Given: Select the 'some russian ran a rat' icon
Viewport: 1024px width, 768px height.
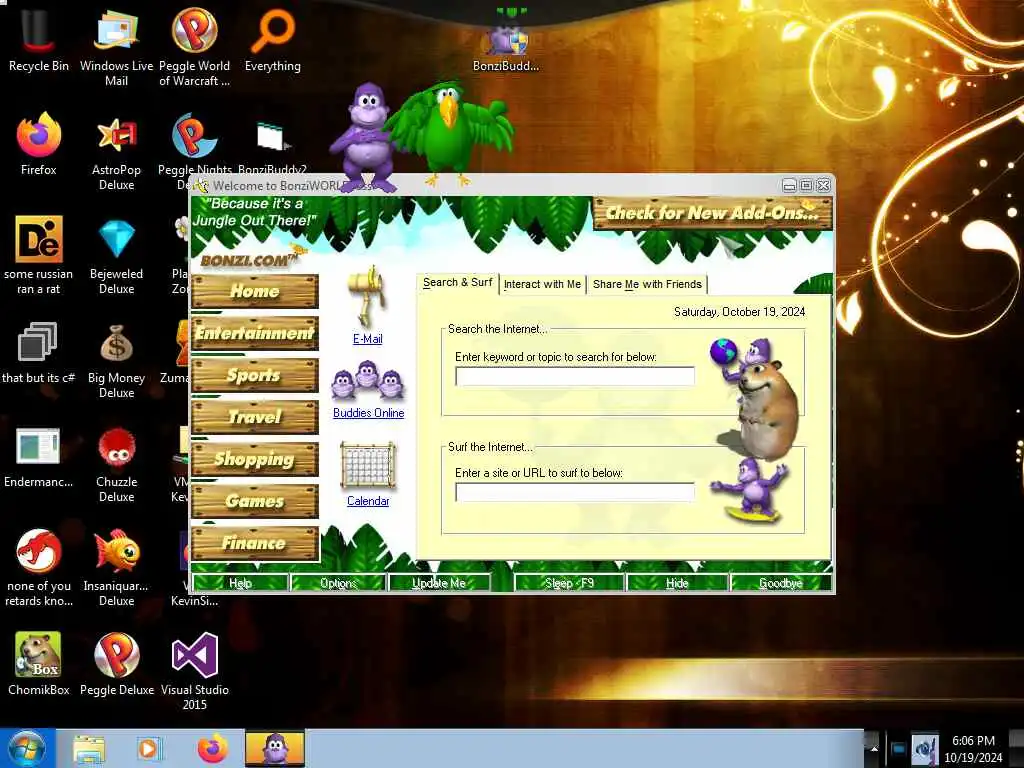Looking at the screenshot, I should pos(39,255).
